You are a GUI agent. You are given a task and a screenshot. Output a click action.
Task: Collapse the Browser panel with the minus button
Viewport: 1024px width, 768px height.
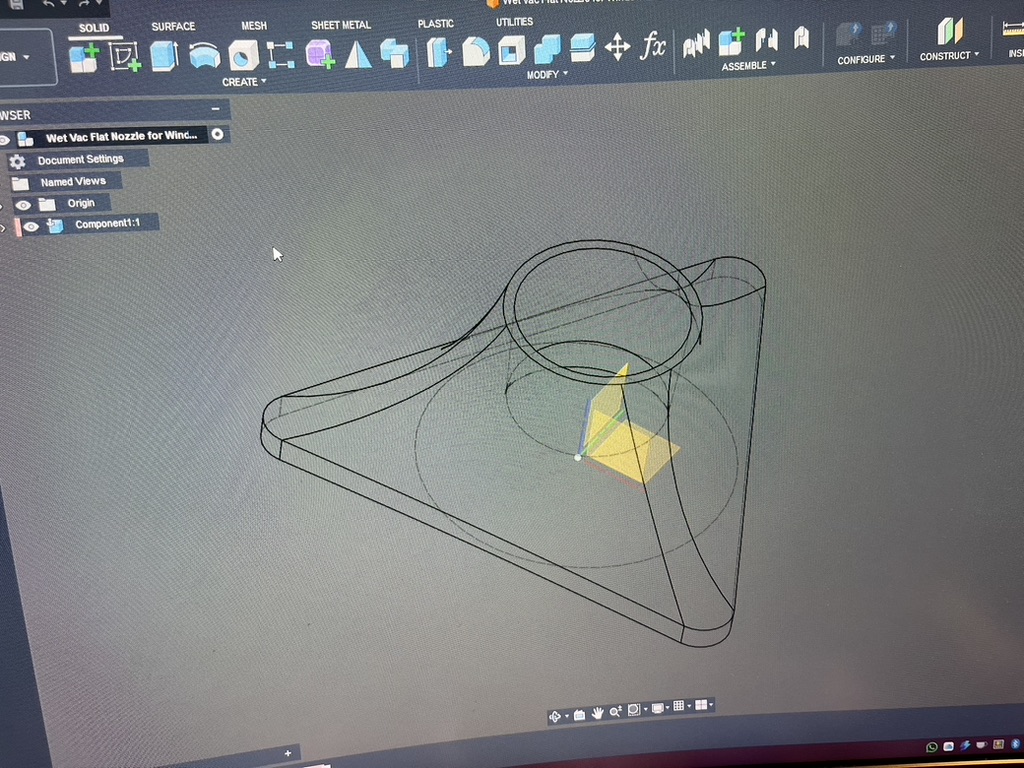click(215, 109)
